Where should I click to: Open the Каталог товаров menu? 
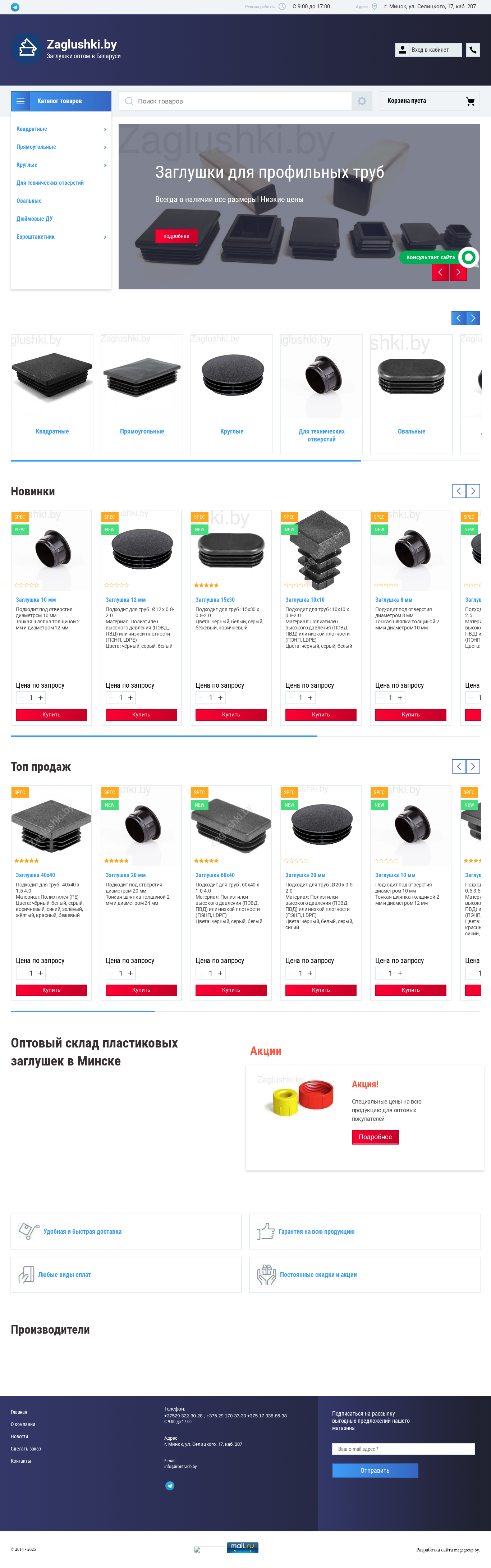[x=61, y=101]
